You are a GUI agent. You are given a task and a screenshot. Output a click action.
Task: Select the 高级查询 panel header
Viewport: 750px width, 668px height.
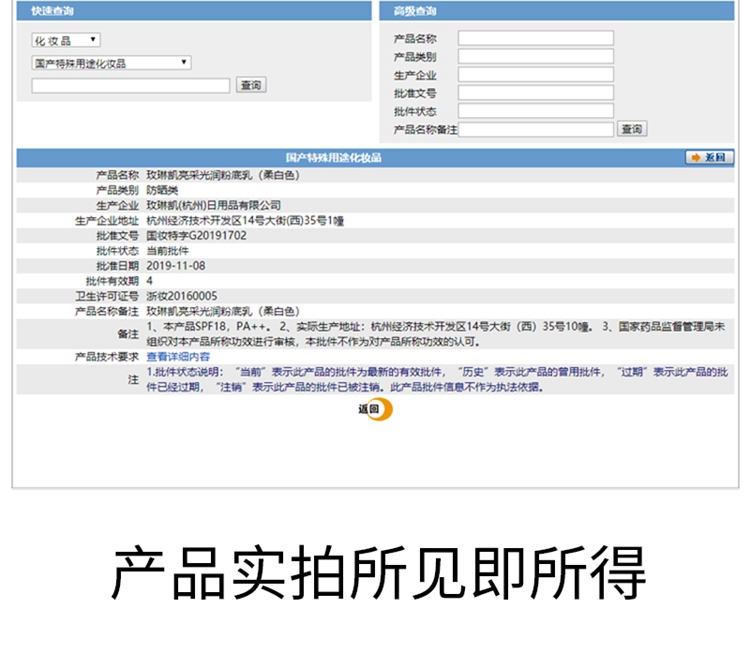(x=414, y=11)
